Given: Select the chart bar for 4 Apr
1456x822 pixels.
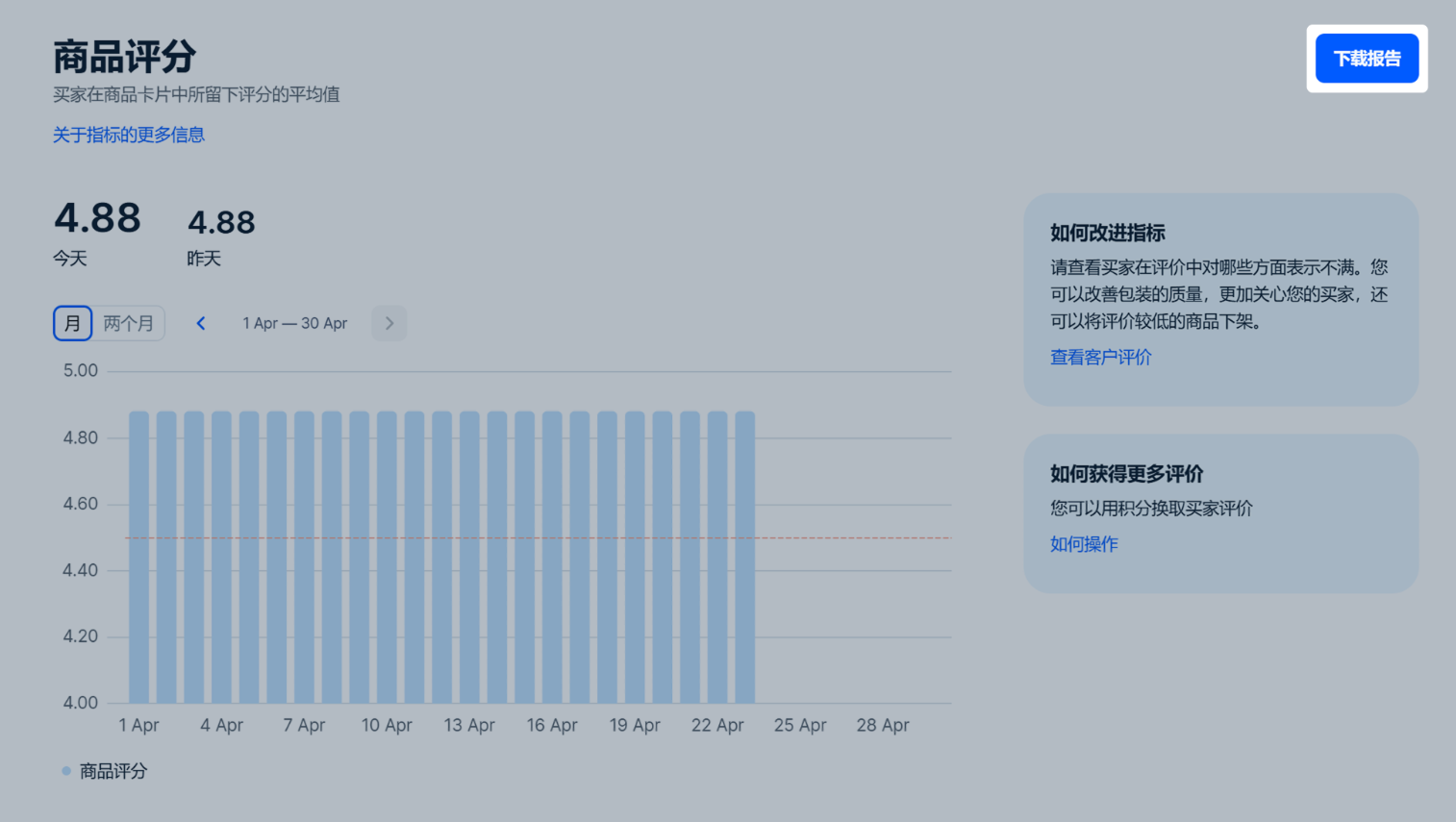Looking at the screenshot, I should [x=222, y=558].
